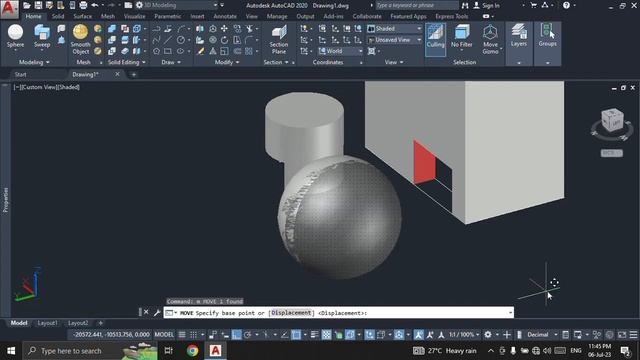Viewport: 640px width, 360px height.
Task: Select the Polygon draw tool
Action: pos(156,51)
